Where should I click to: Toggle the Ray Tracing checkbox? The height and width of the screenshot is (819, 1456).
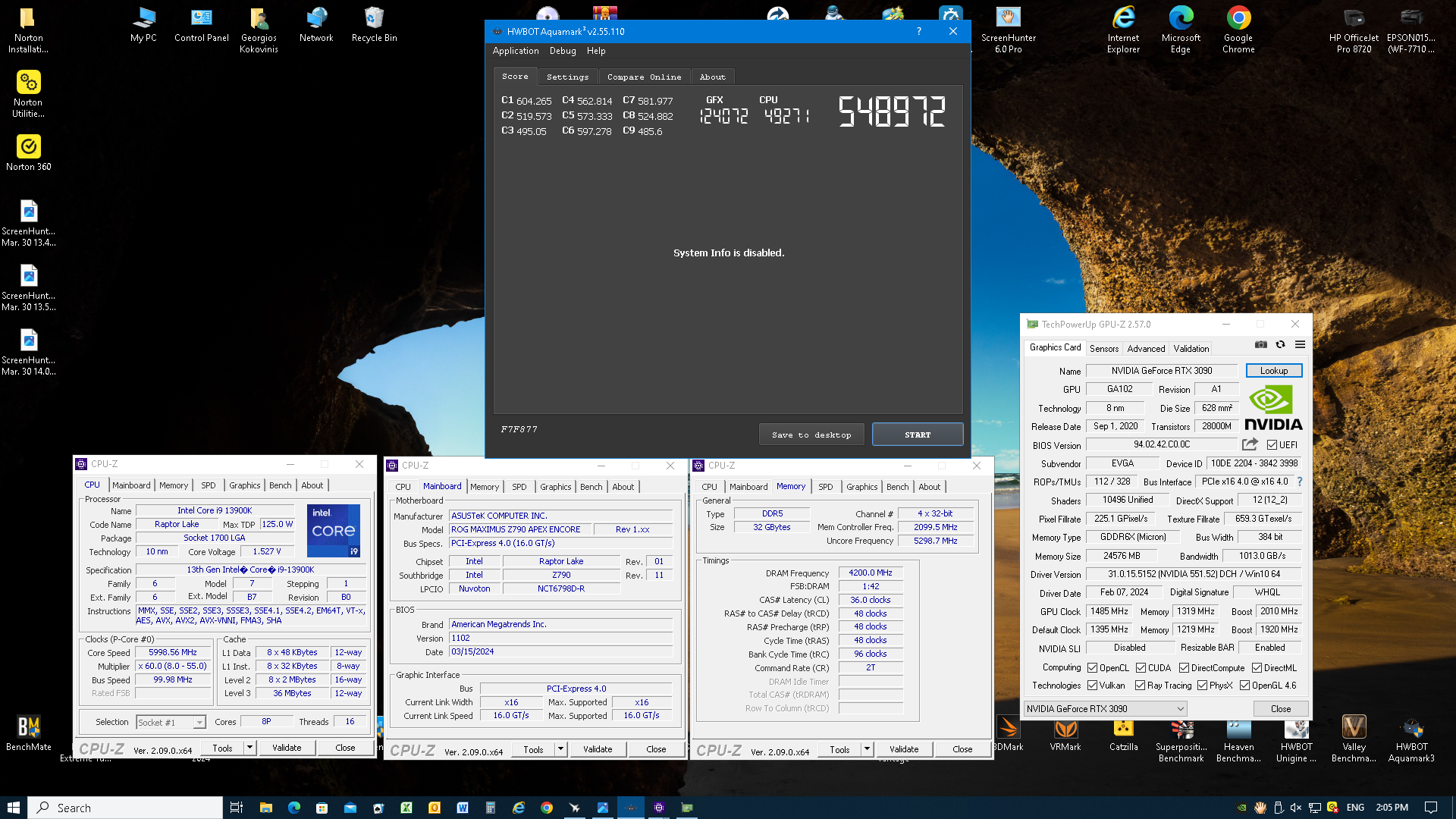pos(1140,686)
